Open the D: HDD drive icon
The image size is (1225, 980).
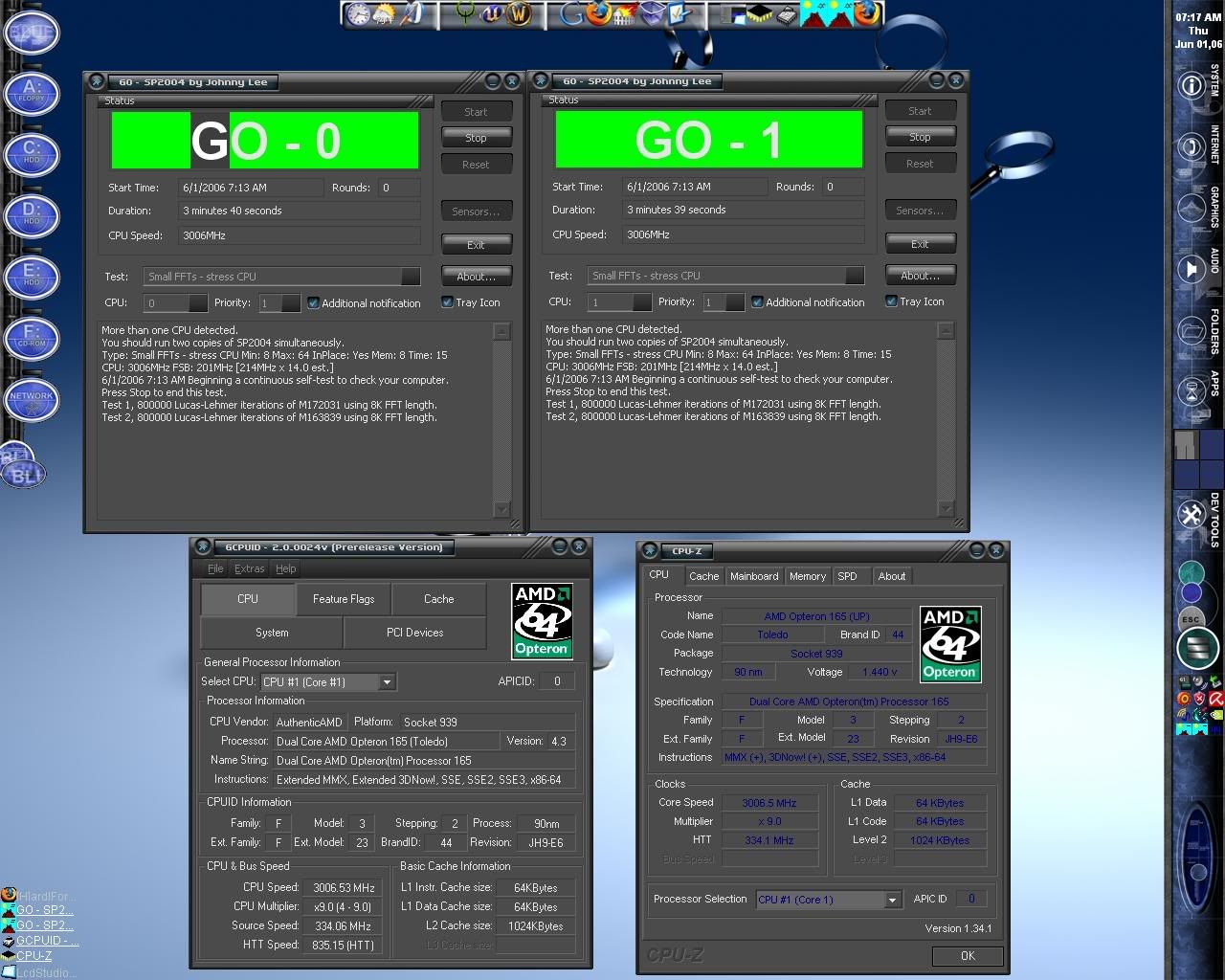point(32,214)
